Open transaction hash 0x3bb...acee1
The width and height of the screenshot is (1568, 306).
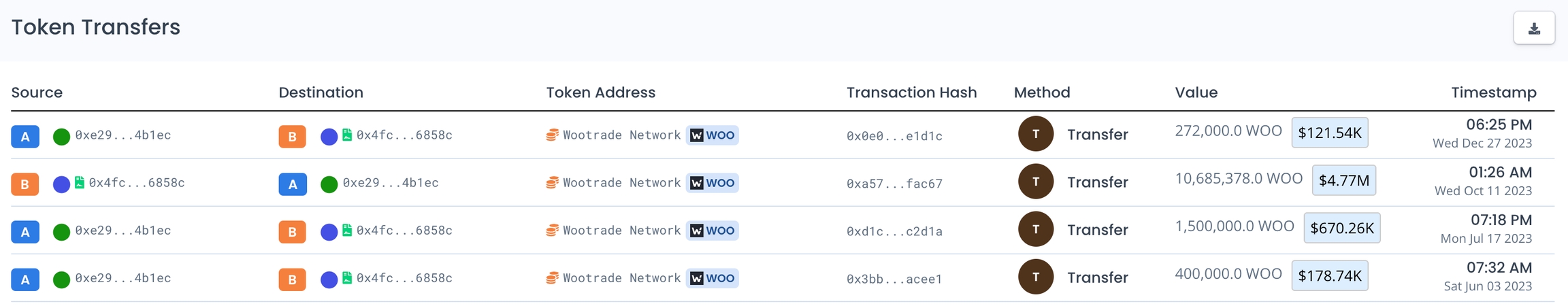(894, 279)
